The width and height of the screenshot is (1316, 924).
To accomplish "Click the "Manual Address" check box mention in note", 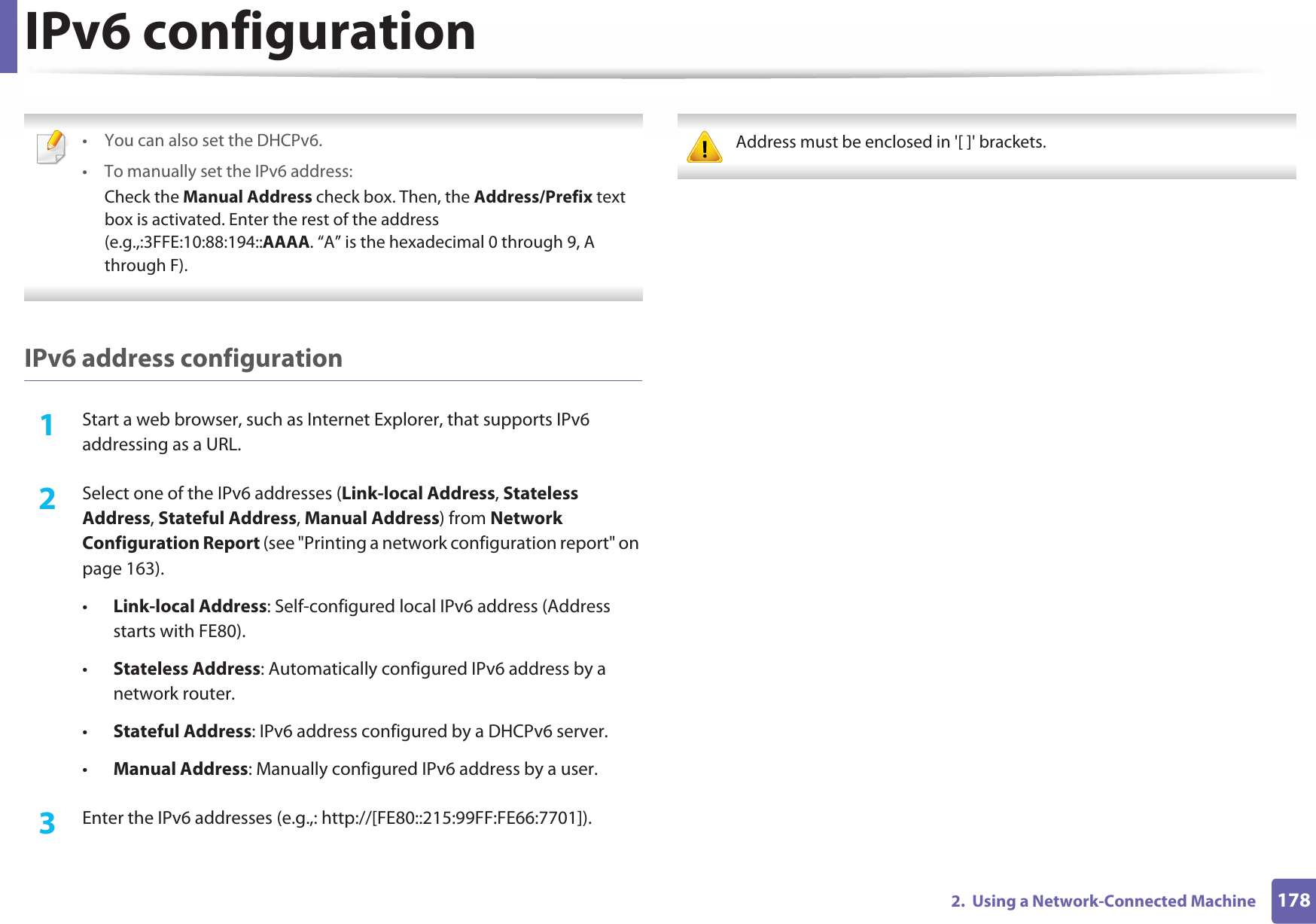I will (x=248, y=197).
